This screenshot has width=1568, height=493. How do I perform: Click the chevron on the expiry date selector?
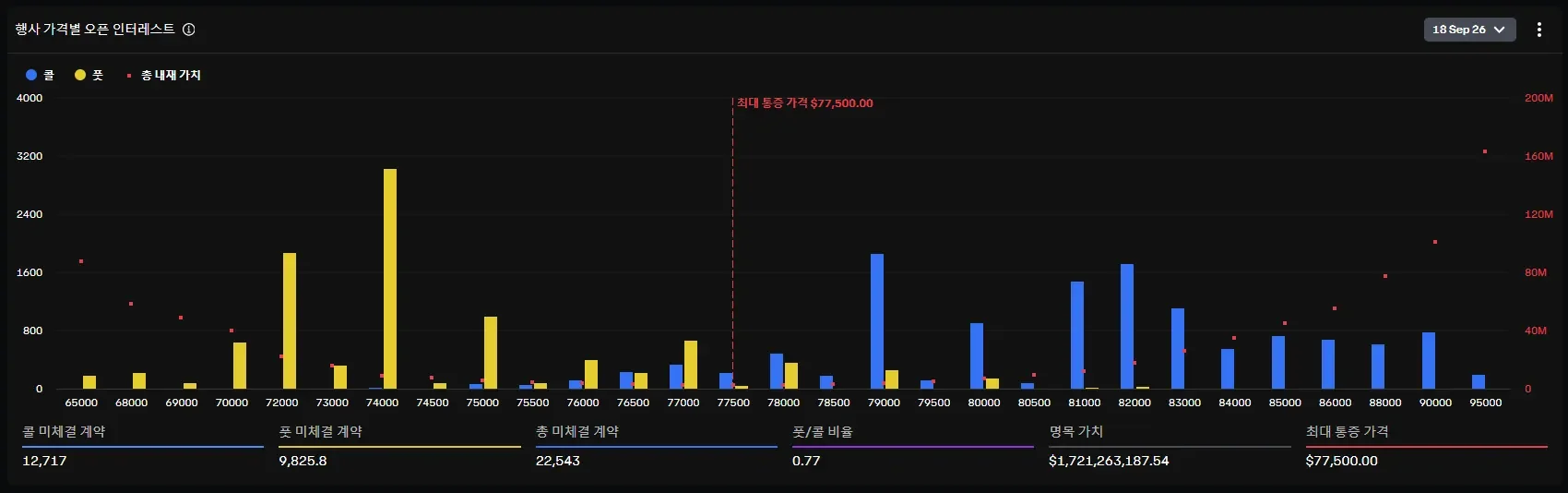(x=1499, y=30)
